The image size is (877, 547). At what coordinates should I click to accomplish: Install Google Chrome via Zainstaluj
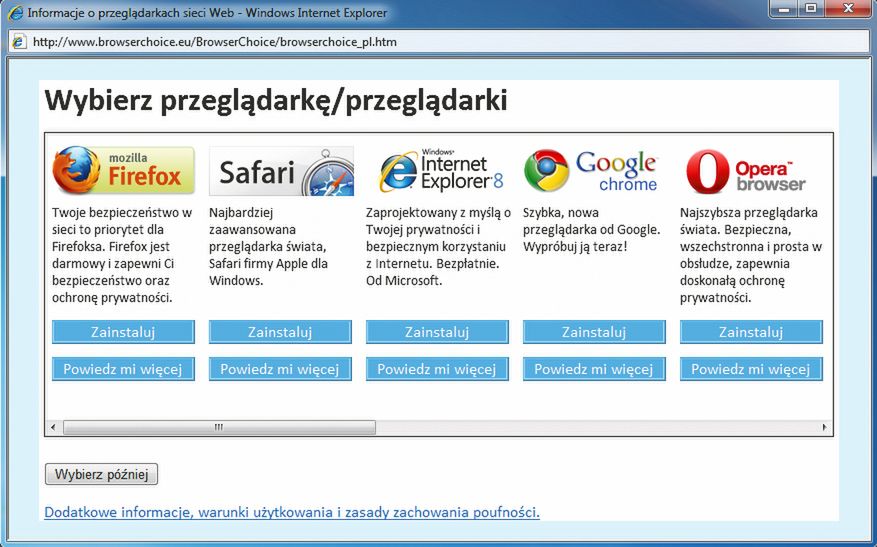(x=594, y=332)
